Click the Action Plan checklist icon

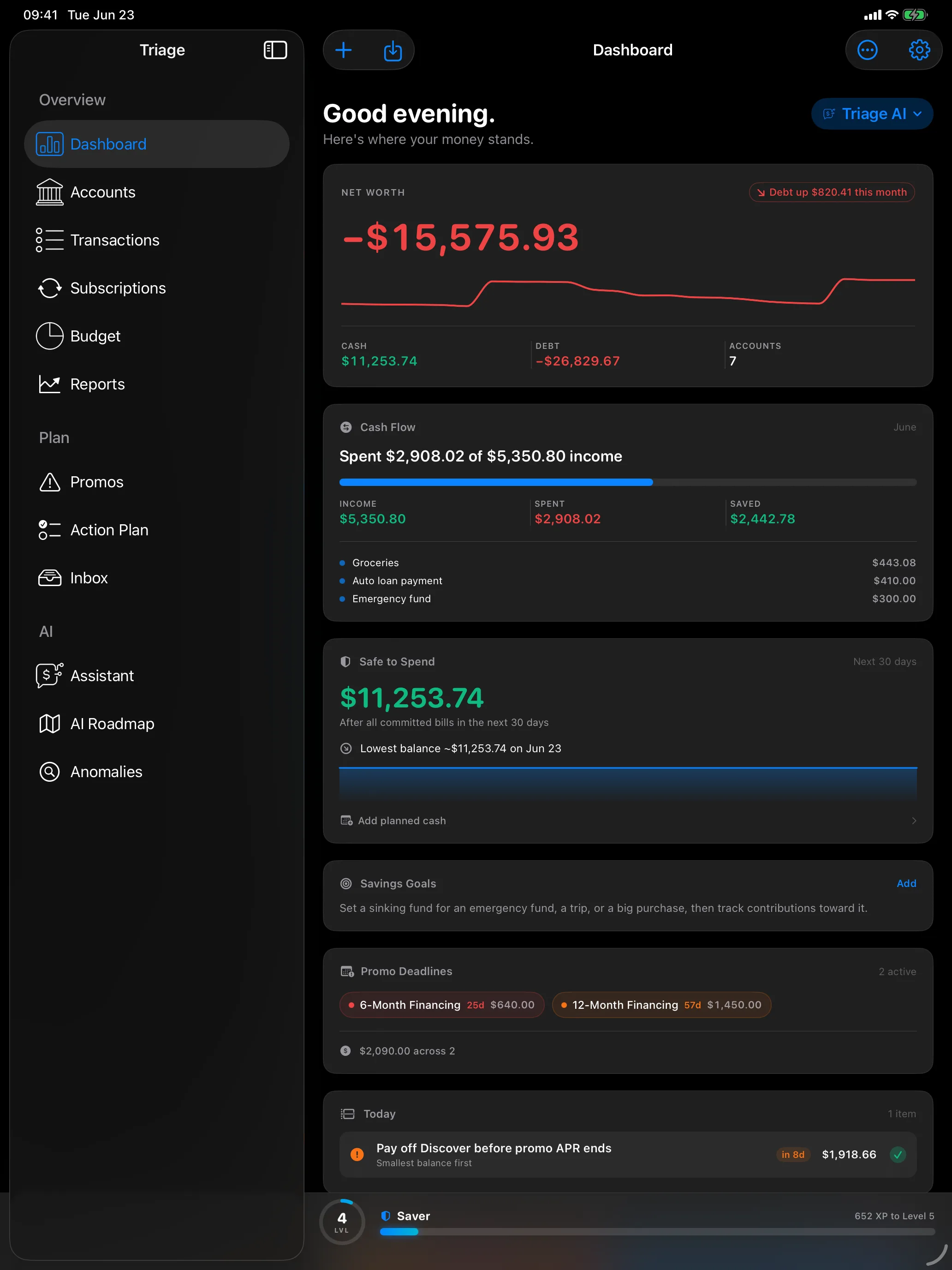[49, 530]
